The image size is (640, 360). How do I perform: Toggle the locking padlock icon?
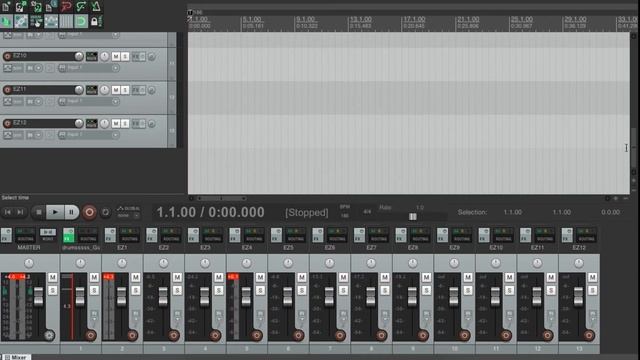click(95, 21)
